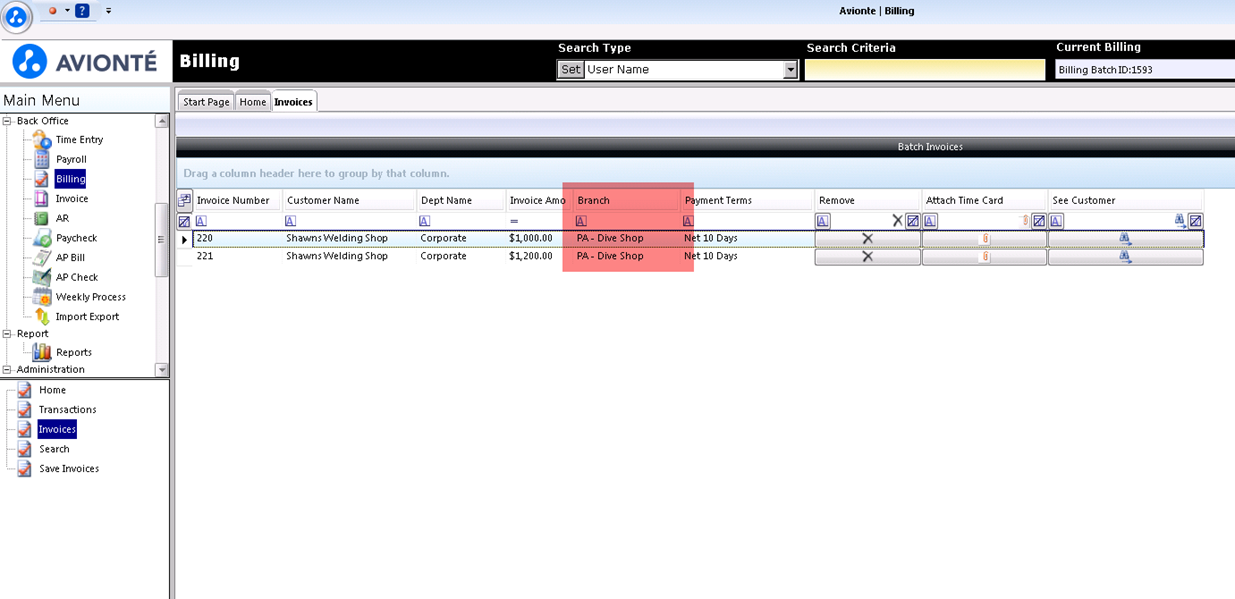Screen dimensions: 1235x599
Task: Click the blue help question mark icon
Action: (82, 11)
